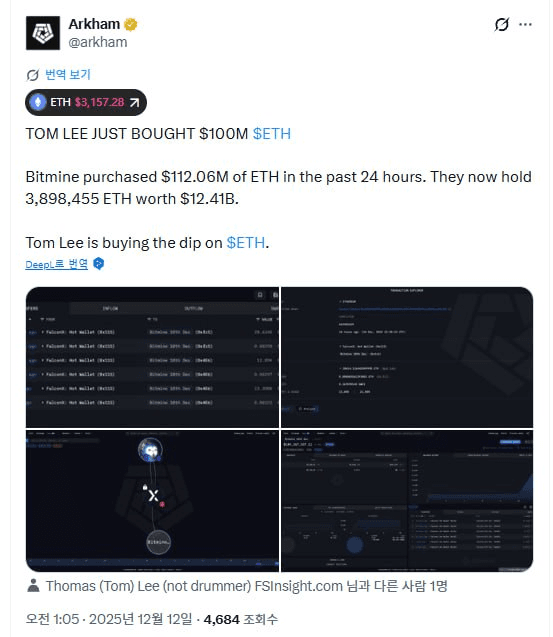Click the Arkham profile avatar
Viewport: 553px width, 637px height.
(x=43, y=33)
